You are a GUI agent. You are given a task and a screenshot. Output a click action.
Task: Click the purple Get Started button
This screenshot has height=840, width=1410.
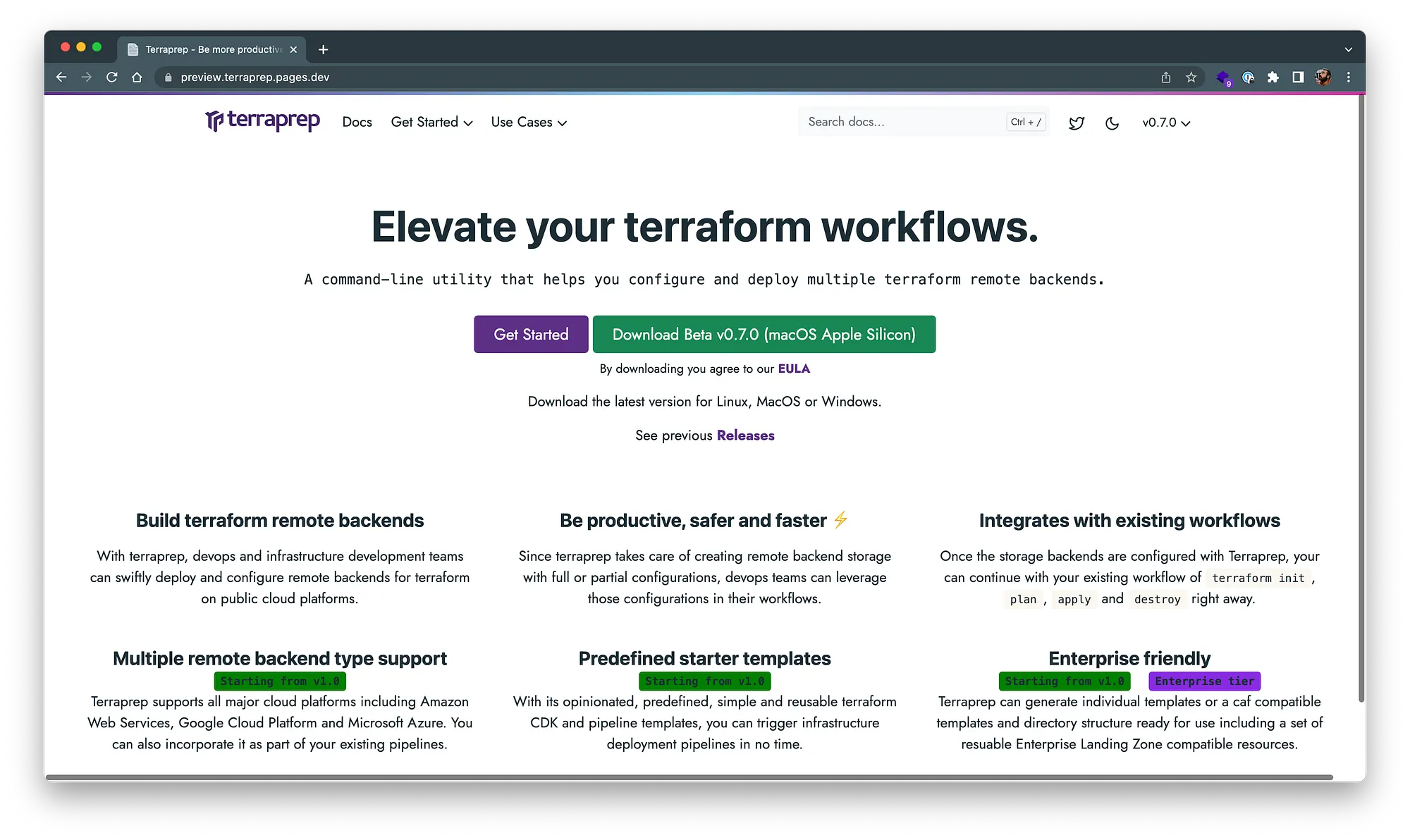click(x=531, y=334)
